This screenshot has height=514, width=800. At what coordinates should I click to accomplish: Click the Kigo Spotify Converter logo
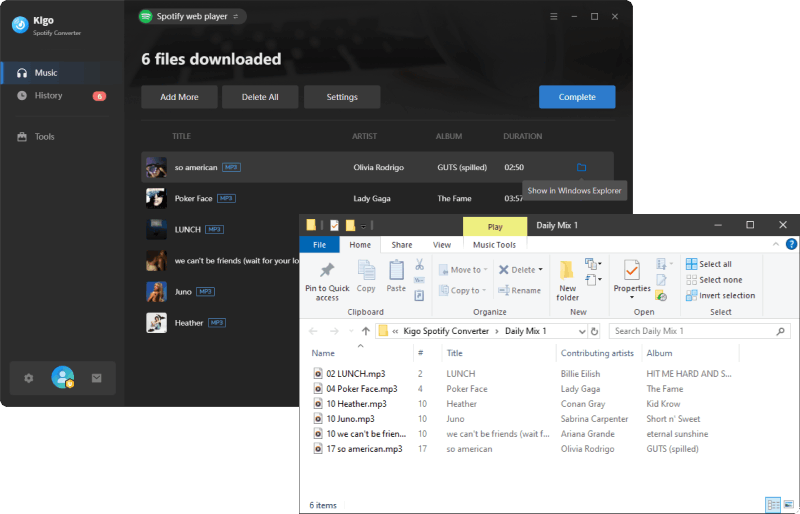tap(20, 25)
